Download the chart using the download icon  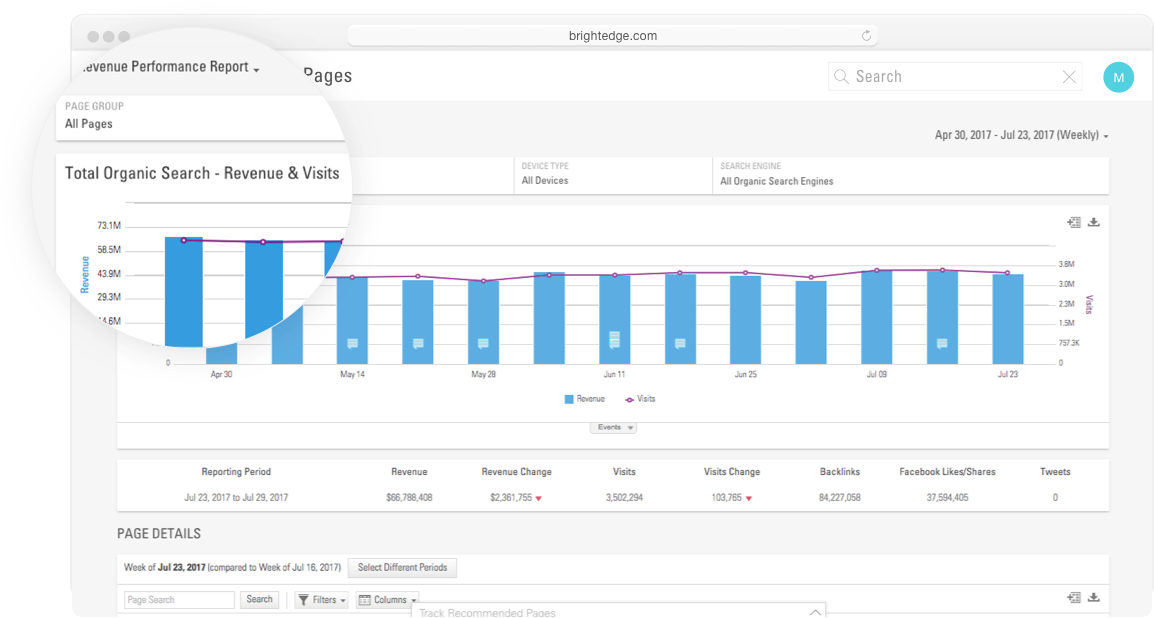(x=1094, y=222)
